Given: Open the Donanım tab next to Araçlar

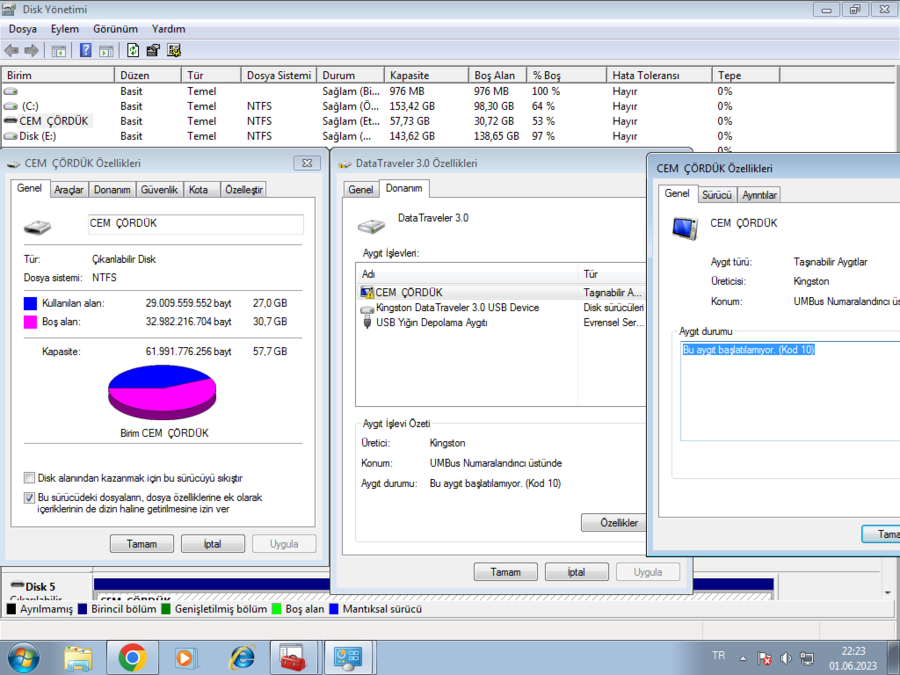Looking at the screenshot, I should pos(112,190).
